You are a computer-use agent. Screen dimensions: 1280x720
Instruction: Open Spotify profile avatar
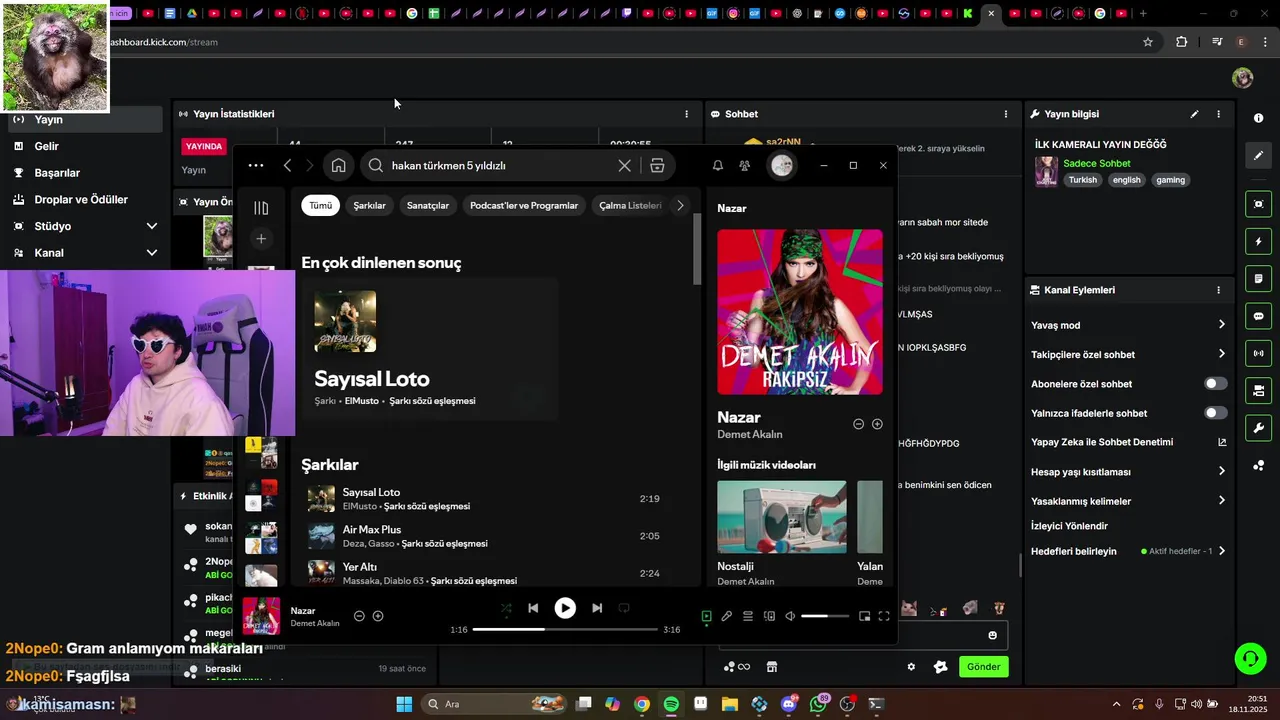point(782,166)
